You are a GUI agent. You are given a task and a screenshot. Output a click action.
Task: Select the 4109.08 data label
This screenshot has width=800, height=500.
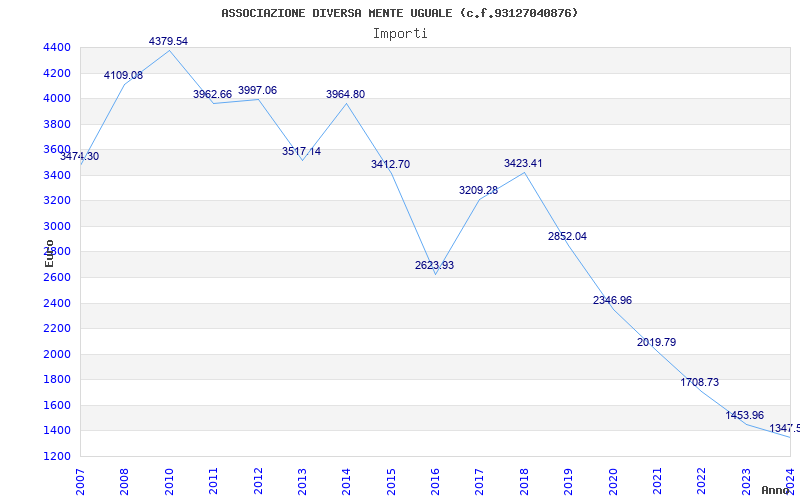[123, 76]
